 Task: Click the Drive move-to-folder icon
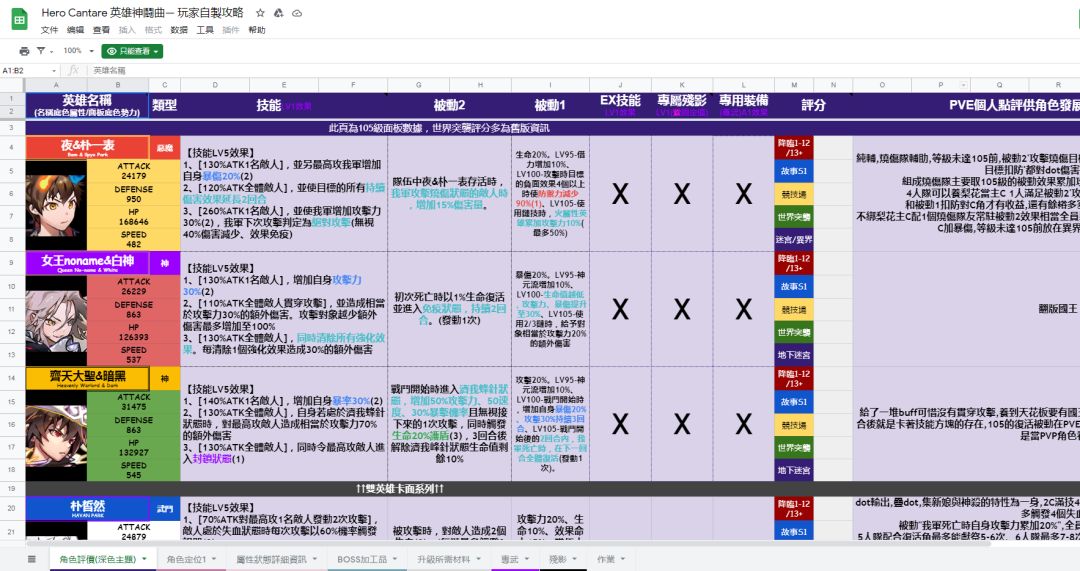tap(278, 13)
